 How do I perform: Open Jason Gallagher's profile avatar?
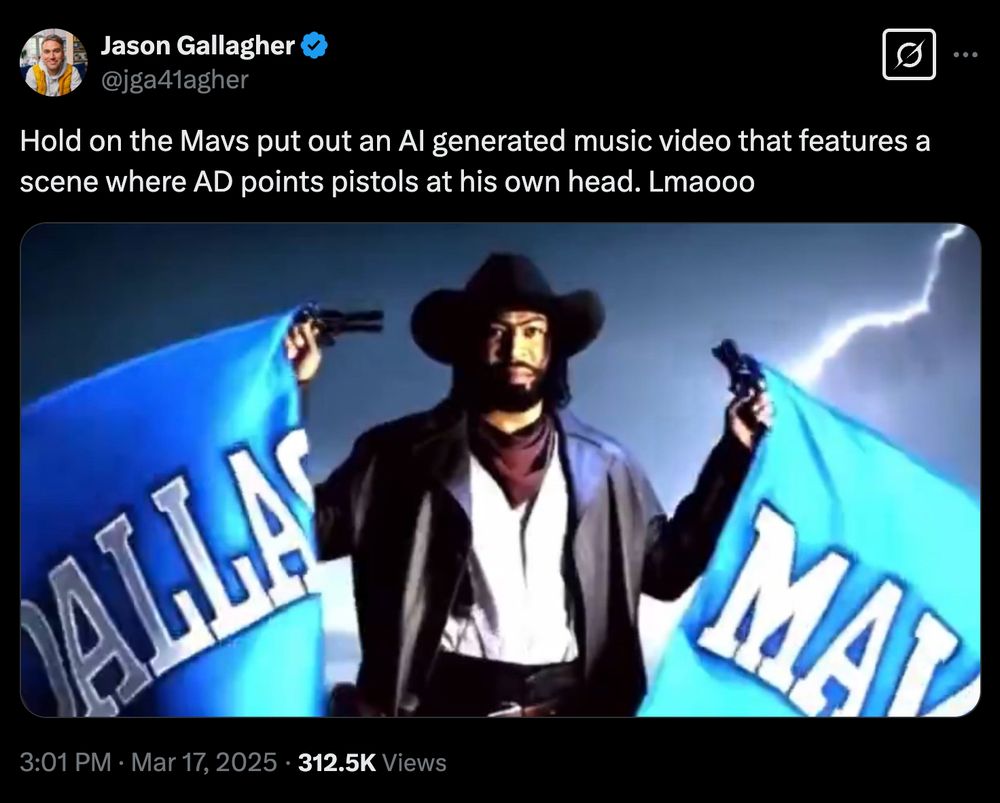(53, 63)
